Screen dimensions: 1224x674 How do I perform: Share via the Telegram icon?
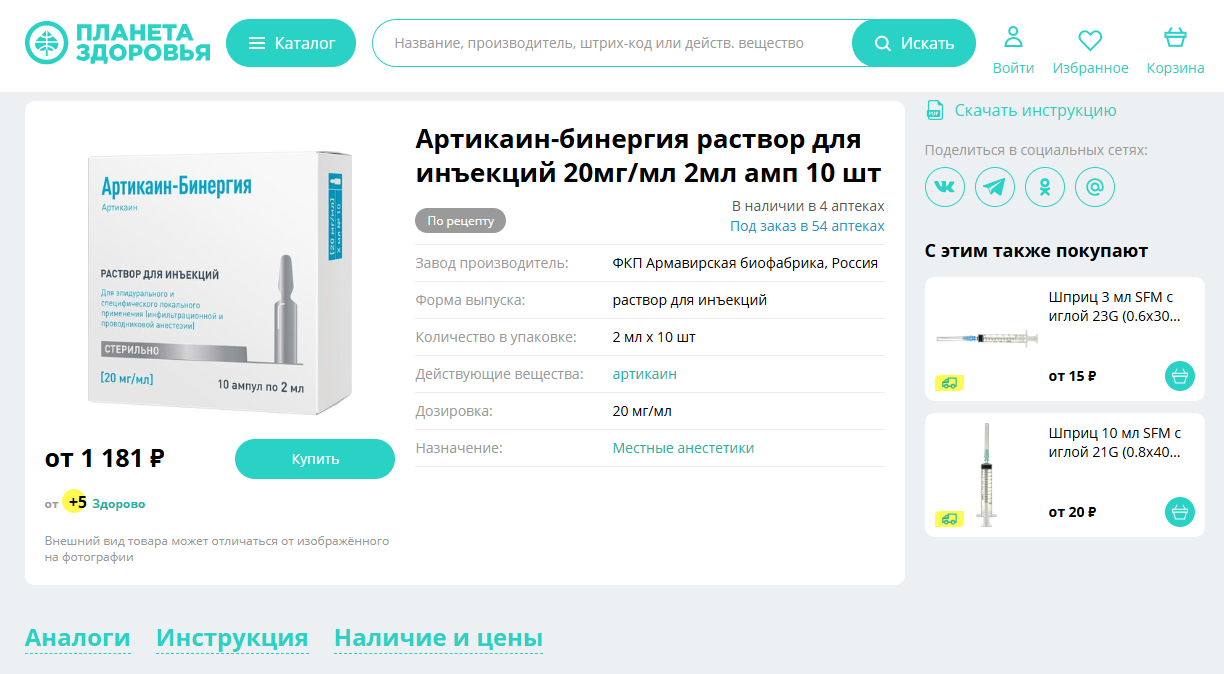(x=995, y=187)
